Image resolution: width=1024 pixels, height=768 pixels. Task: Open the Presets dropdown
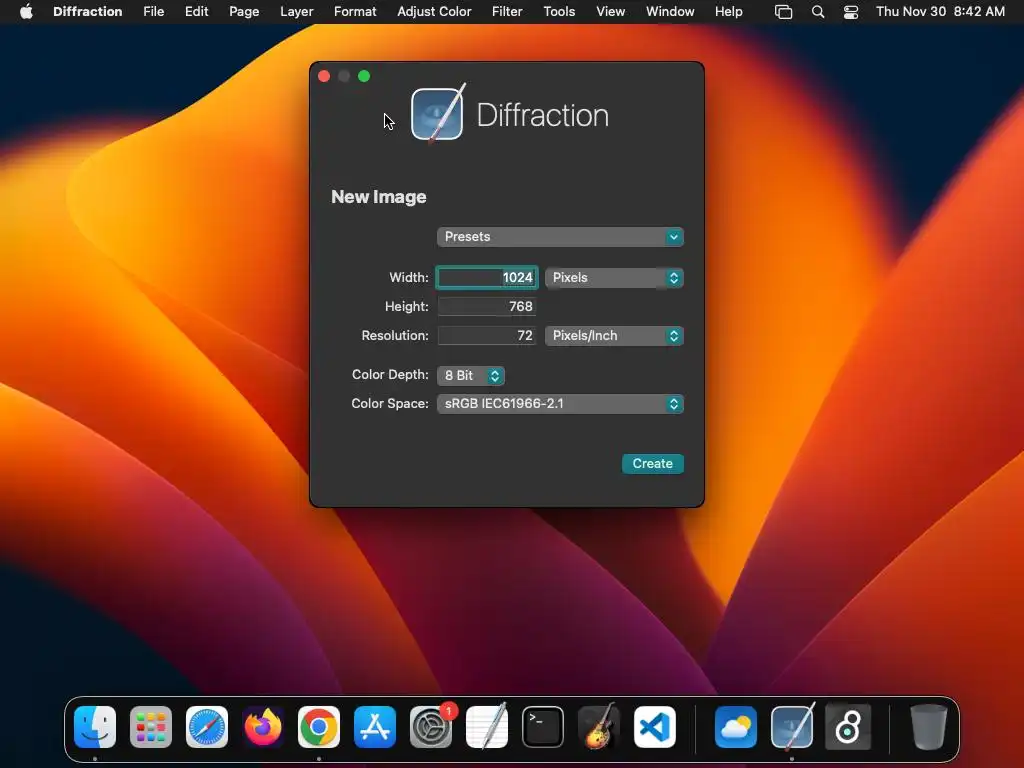560,236
